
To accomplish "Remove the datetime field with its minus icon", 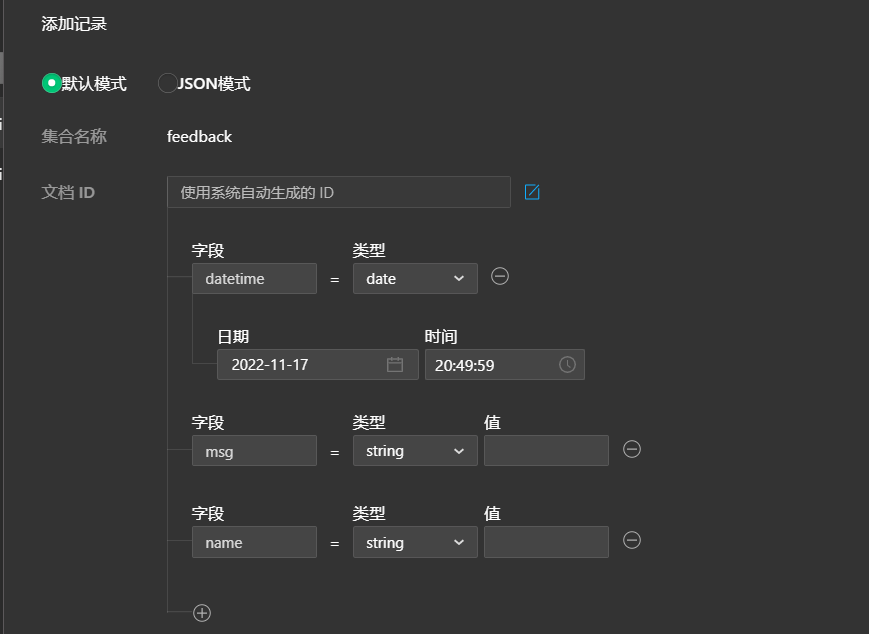I will click(x=500, y=277).
